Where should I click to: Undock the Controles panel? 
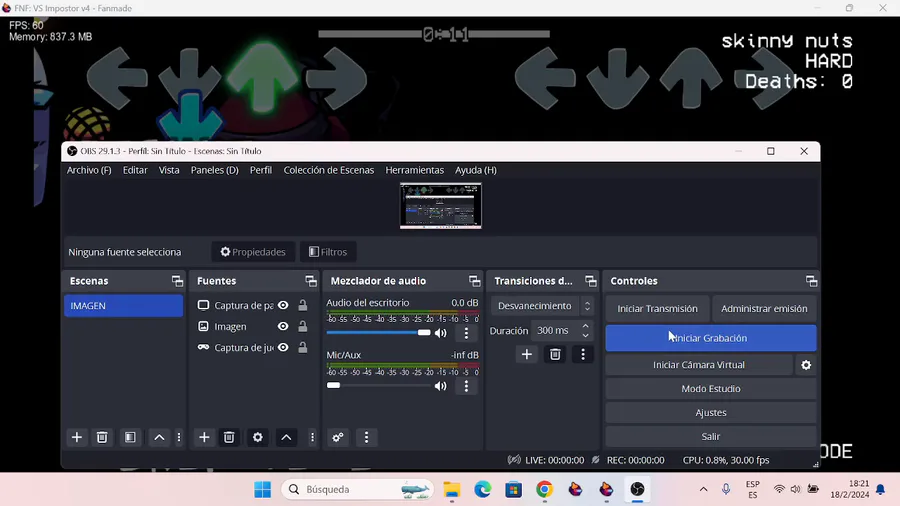point(811,281)
